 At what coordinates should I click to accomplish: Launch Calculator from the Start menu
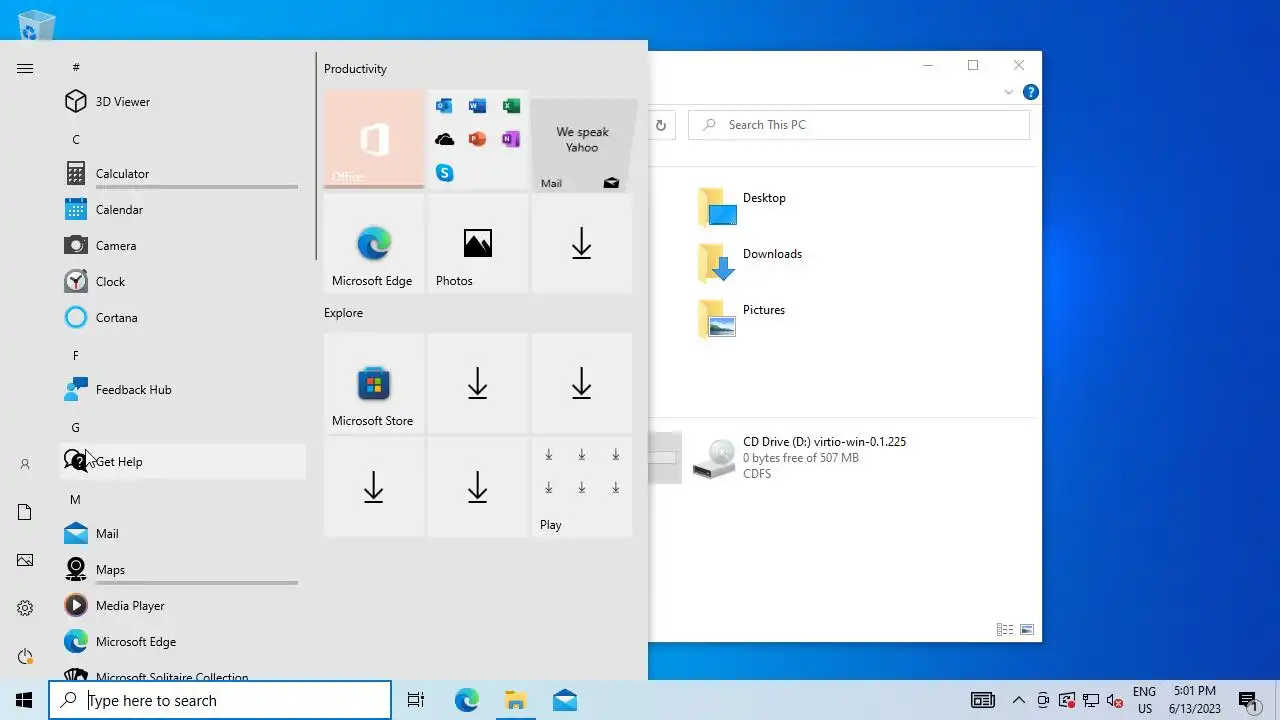point(183,174)
